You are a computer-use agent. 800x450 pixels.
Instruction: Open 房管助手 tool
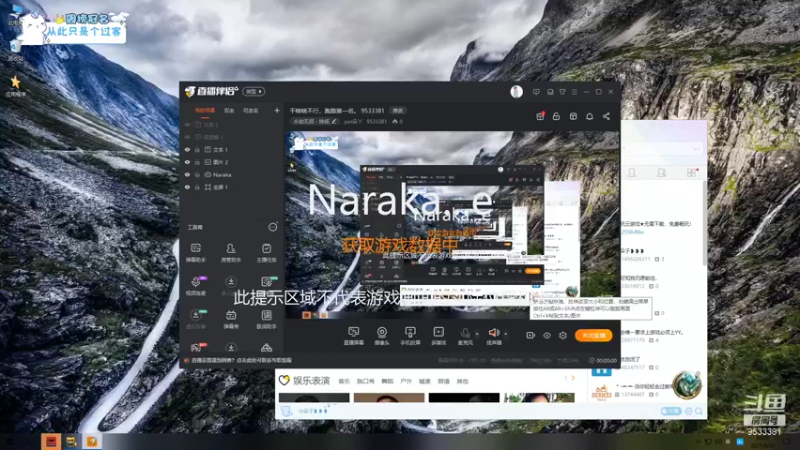[231, 253]
